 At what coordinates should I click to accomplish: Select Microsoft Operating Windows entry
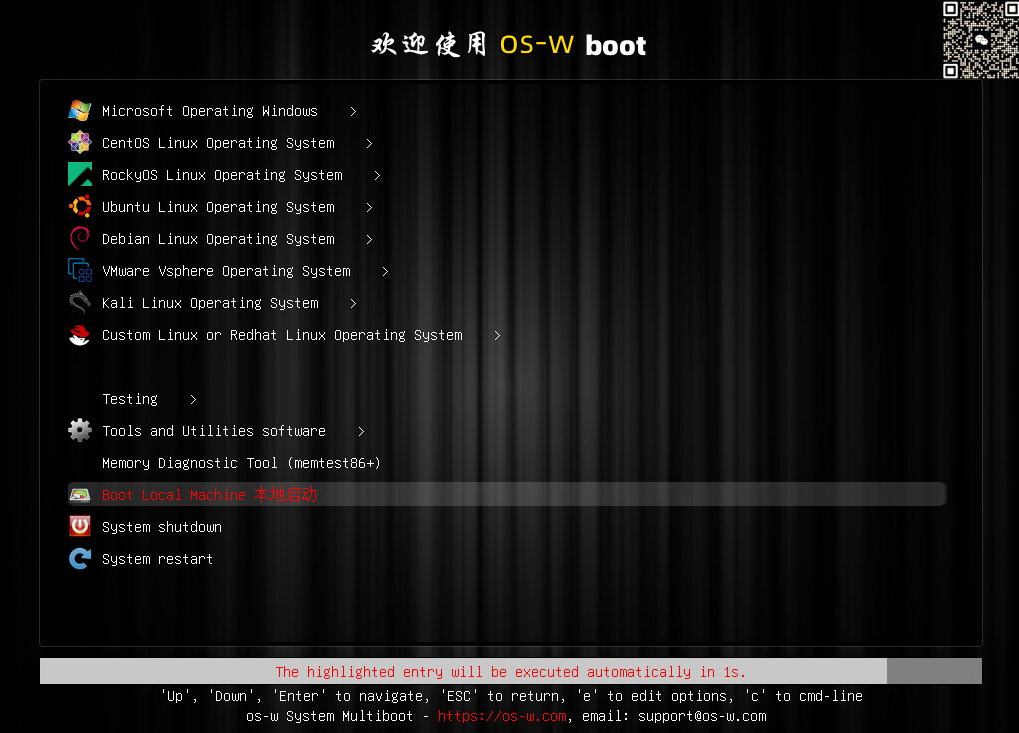pos(210,111)
